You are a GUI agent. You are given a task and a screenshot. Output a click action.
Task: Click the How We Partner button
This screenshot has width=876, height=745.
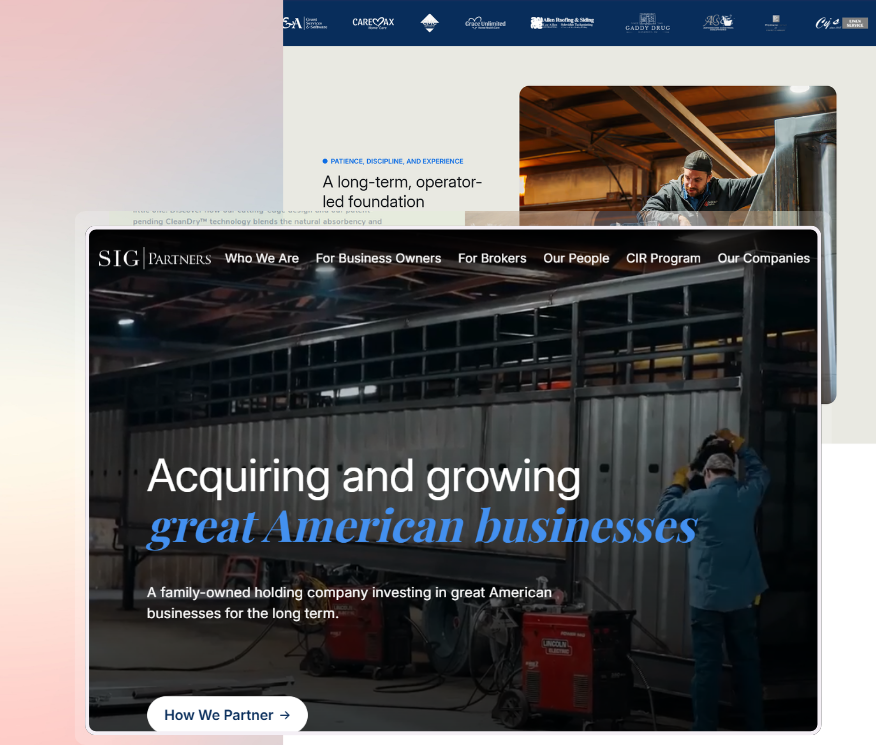227,714
